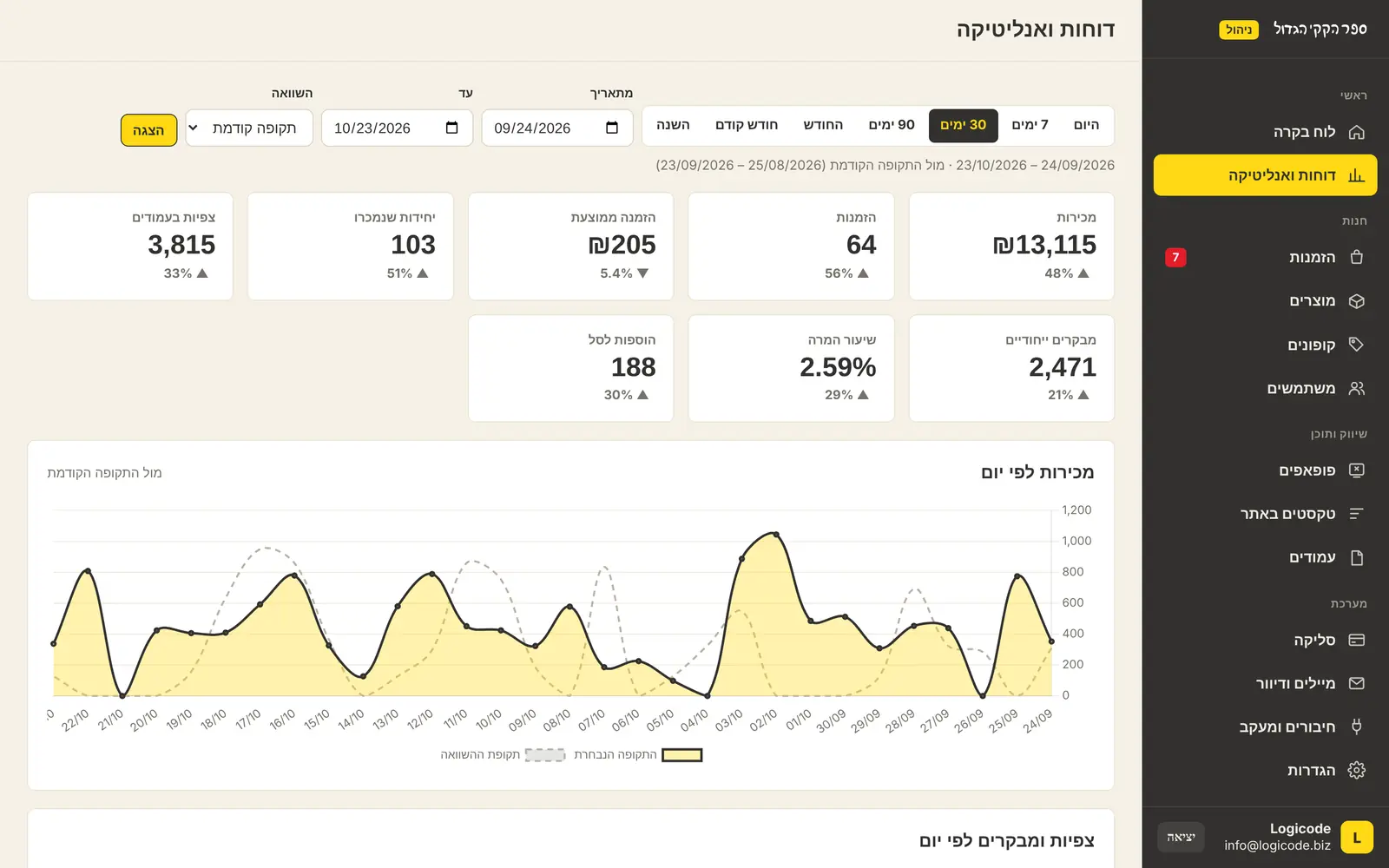Select the השנה range tab
This screenshot has height=868, width=1389.
click(x=673, y=125)
